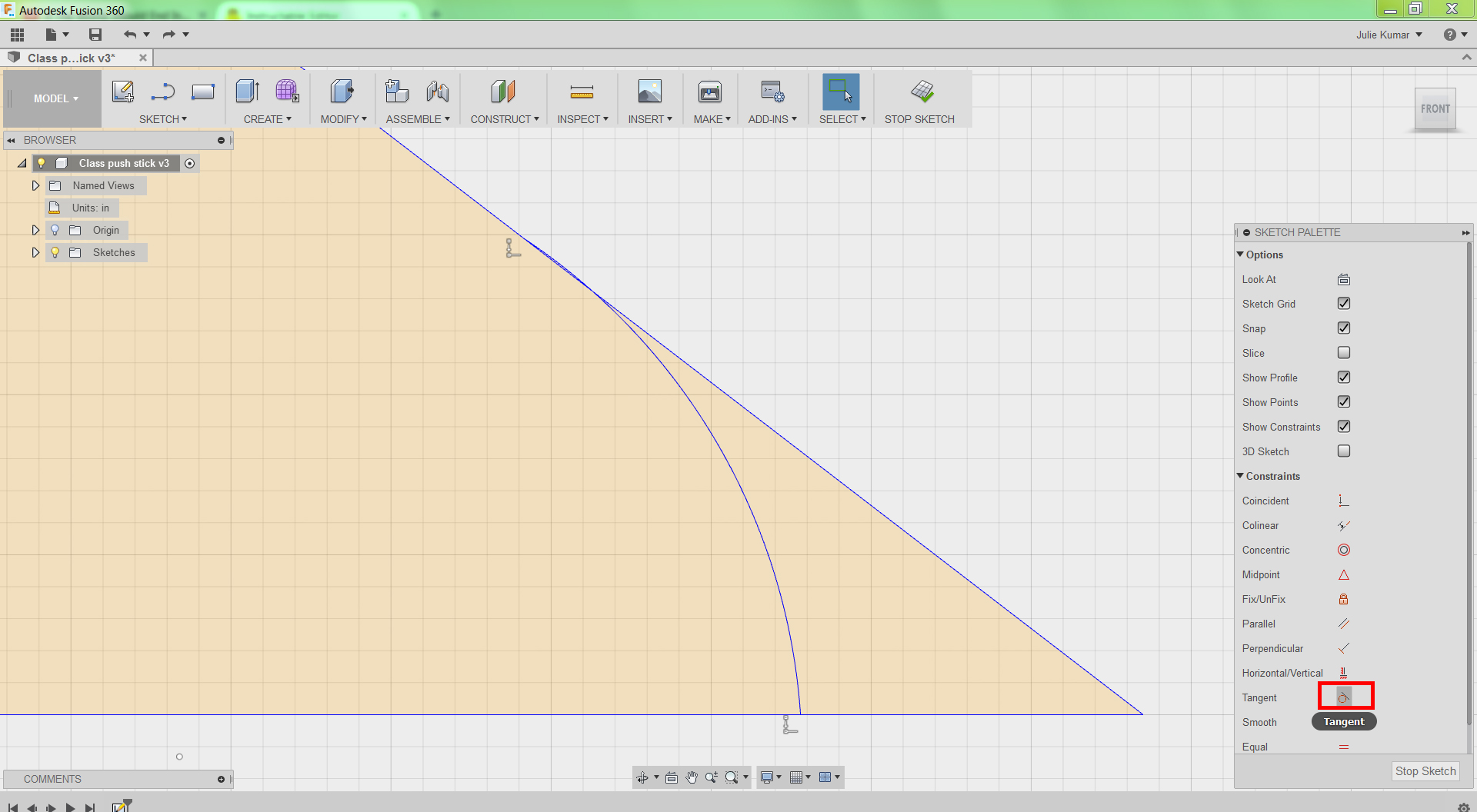
Task: Click the Orbit icon in navigation bar
Action: [x=642, y=777]
